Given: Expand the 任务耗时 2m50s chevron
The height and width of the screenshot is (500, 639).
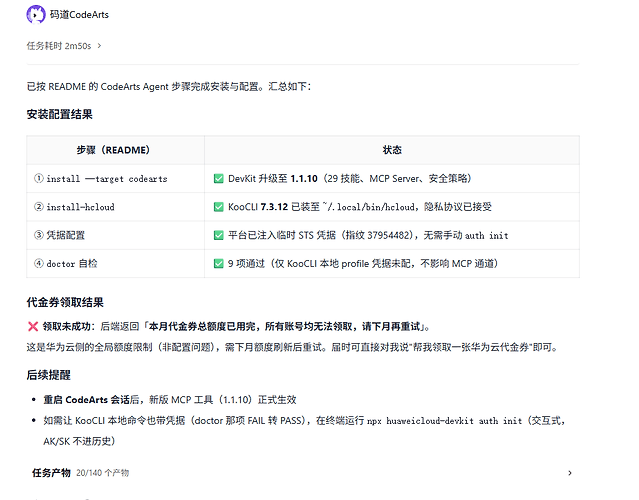Looking at the screenshot, I should [99, 46].
